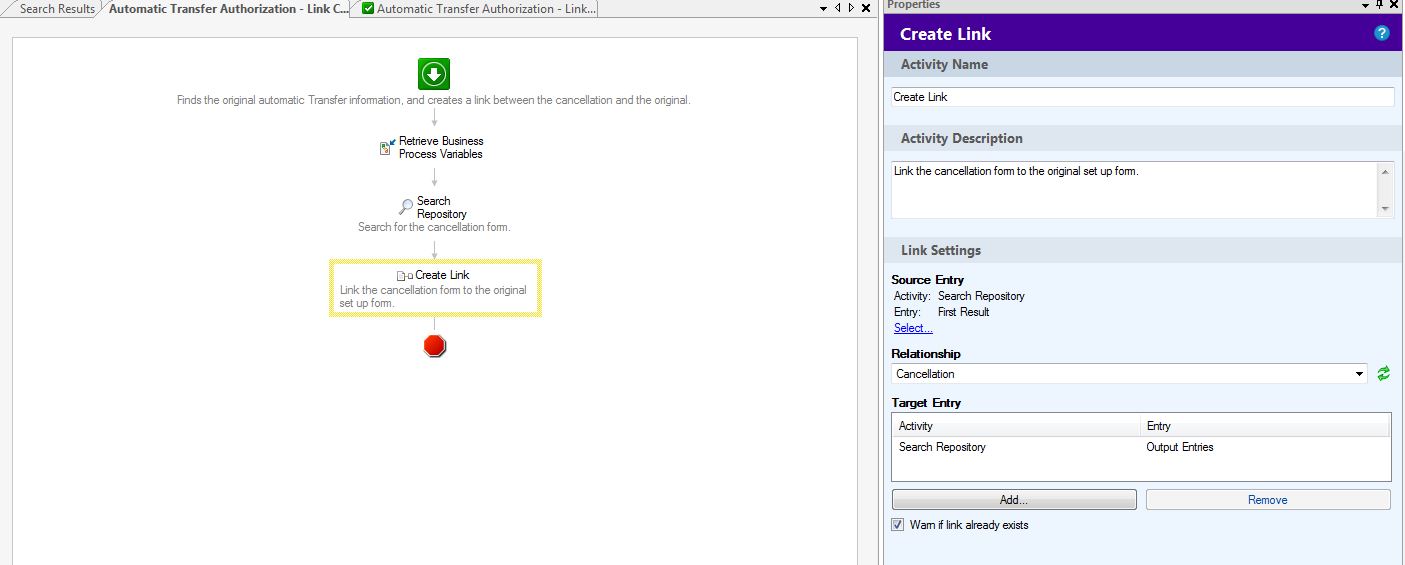Click Remove button for Target Entry
This screenshot has height=565, width=1405.
(x=1268, y=500)
